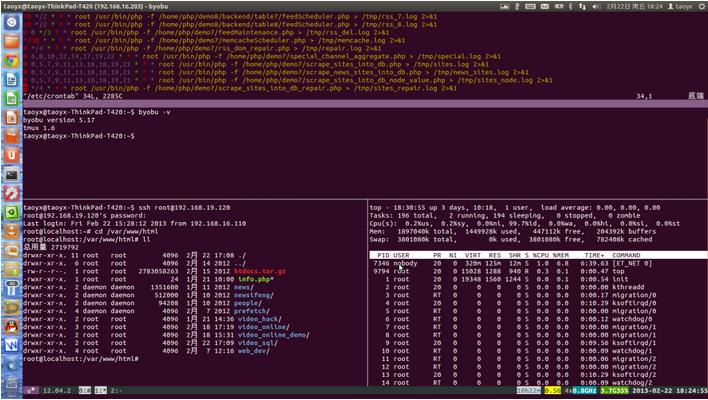Click the green 3.7G35% memory indicator
Viewport: 708px width, 400px height.
click(x=614, y=390)
